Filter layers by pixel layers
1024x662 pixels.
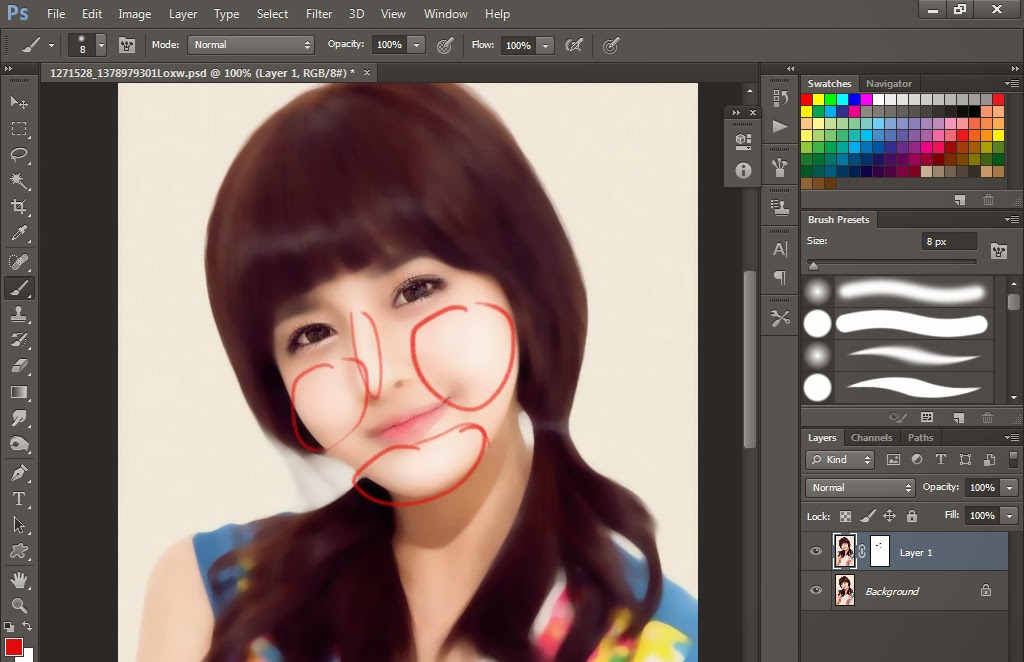pos(893,460)
